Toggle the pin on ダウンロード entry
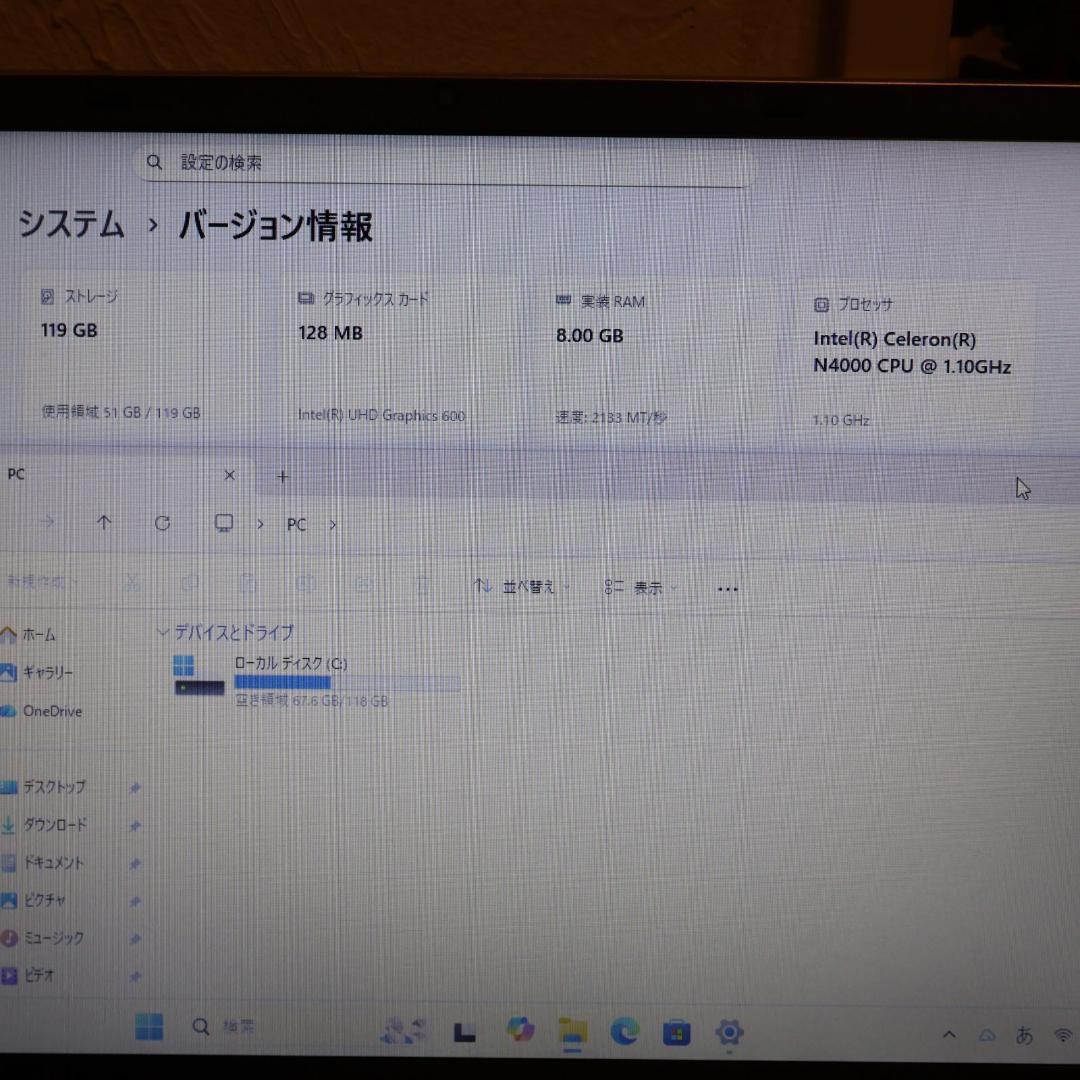This screenshot has width=1080, height=1080. click(x=136, y=825)
